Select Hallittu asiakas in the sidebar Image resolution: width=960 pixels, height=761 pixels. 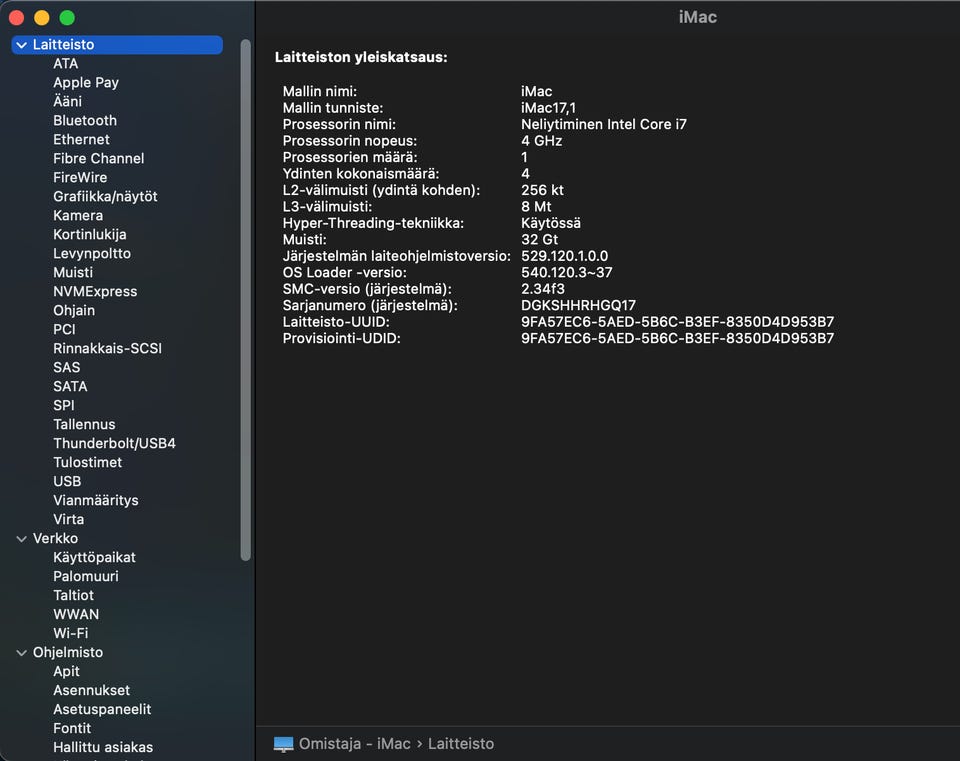click(x=103, y=748)
